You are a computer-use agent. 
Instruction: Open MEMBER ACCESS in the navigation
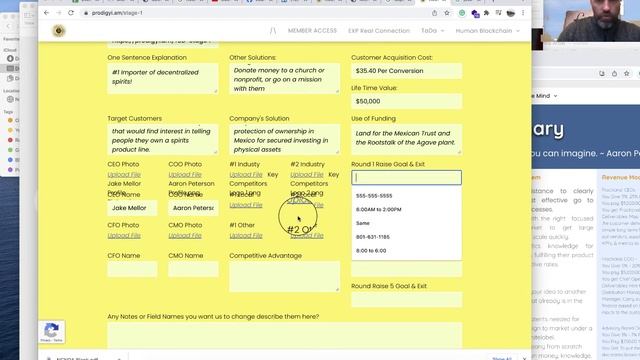tap(312, 31)
